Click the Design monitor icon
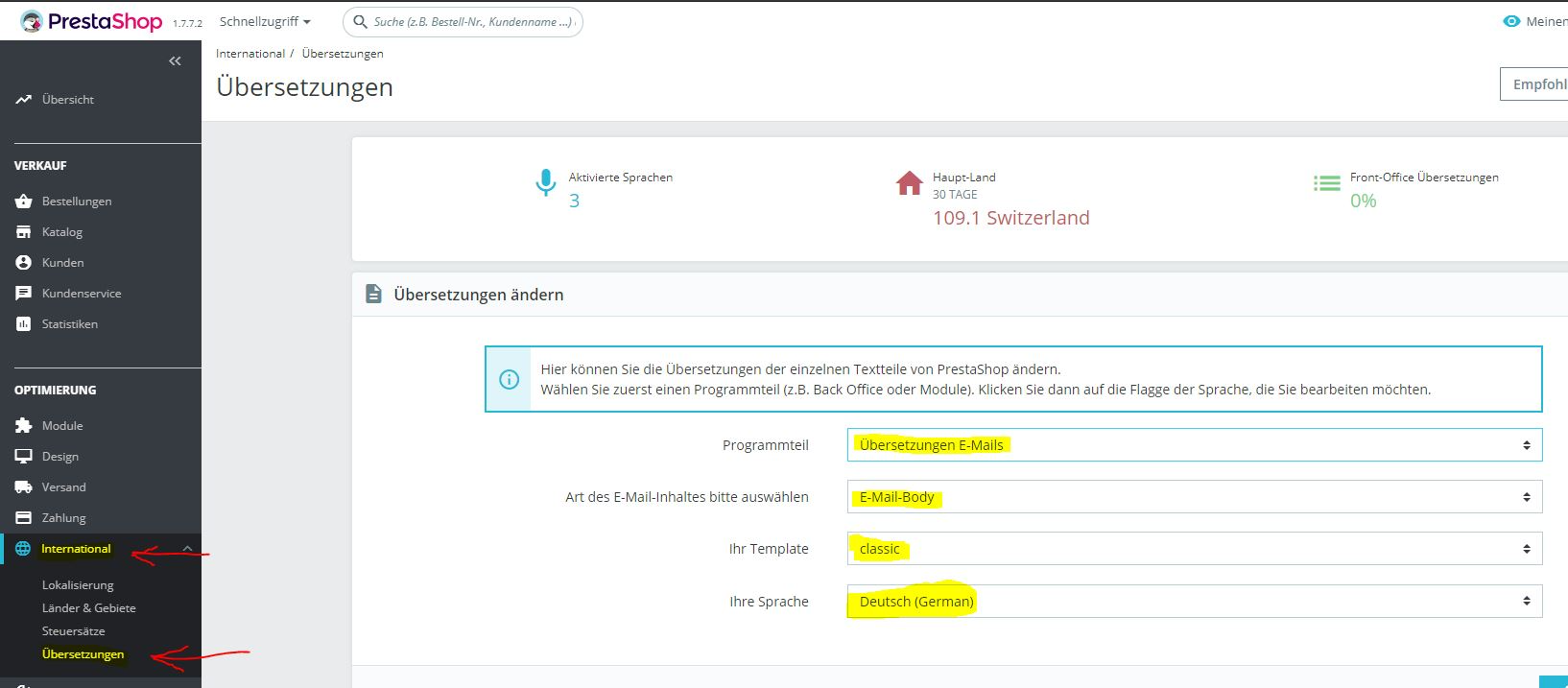Screen dimensions: 1568x688 click(x=23, y=457)
